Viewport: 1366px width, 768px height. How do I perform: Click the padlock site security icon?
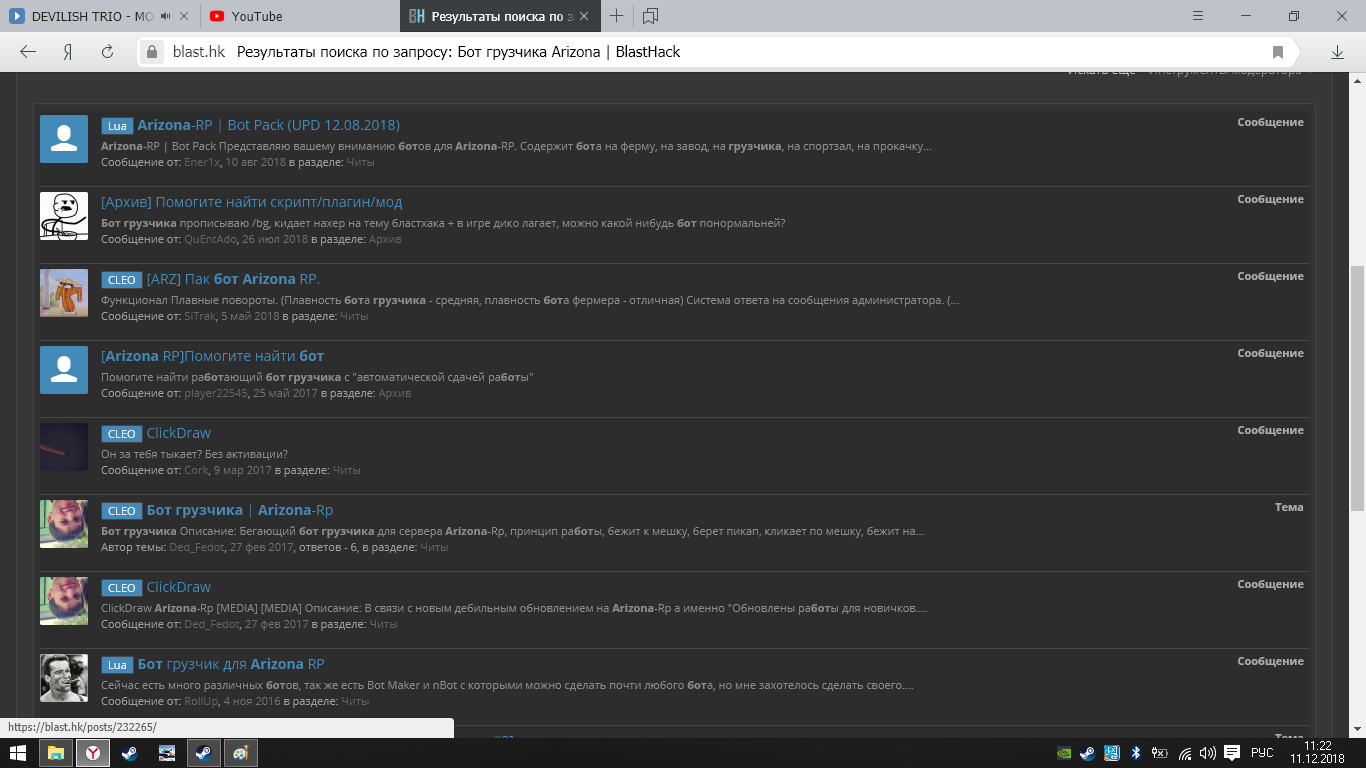(x=152, y=52)
